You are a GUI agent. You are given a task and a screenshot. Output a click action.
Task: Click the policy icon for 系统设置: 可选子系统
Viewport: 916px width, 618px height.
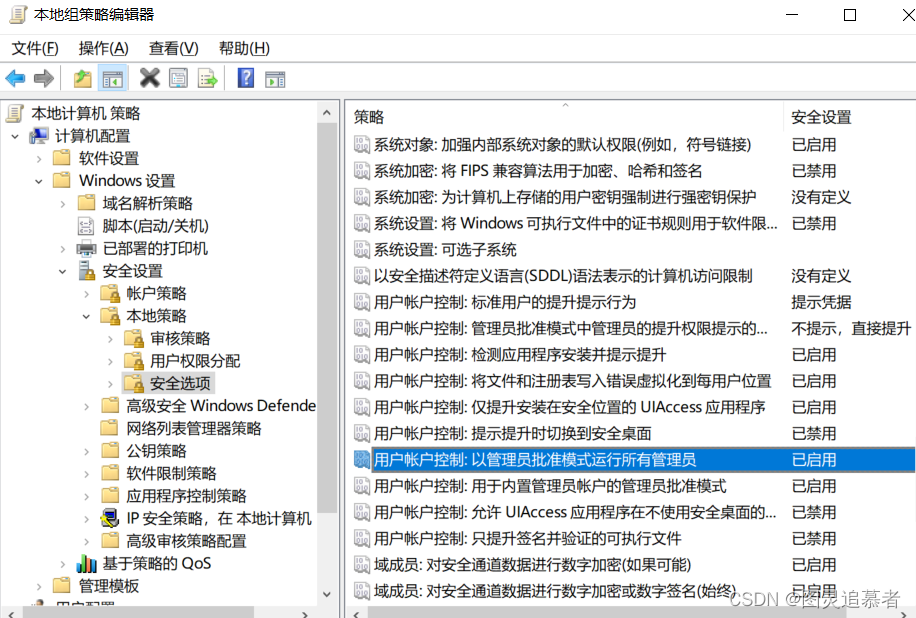362,249
